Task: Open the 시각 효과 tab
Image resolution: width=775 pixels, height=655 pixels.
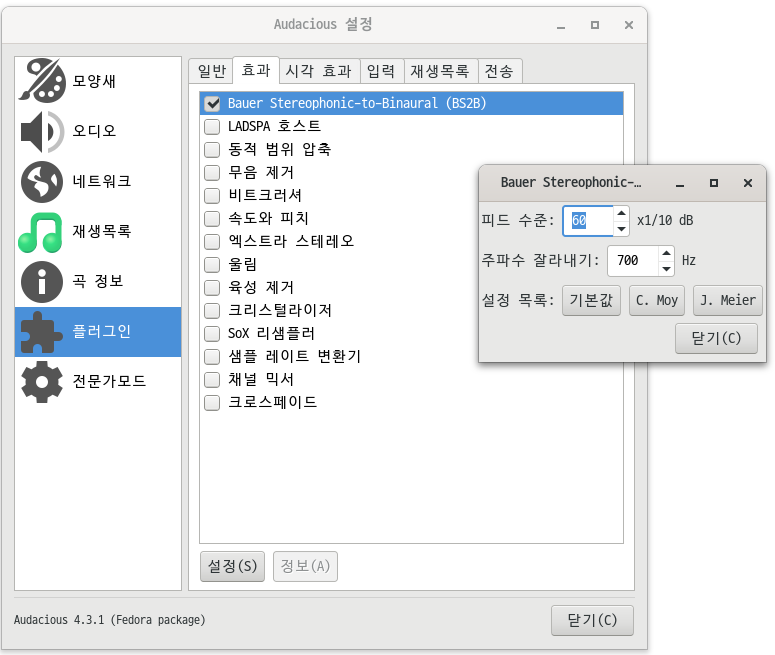Action: click(319, 71)
